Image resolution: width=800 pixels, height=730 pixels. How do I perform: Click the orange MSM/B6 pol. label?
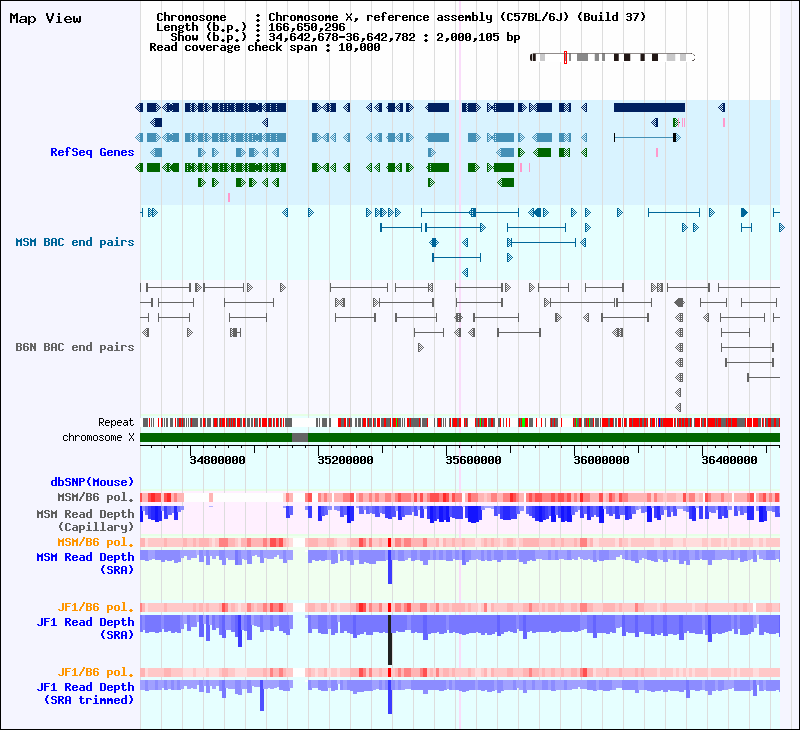point(95,542)
